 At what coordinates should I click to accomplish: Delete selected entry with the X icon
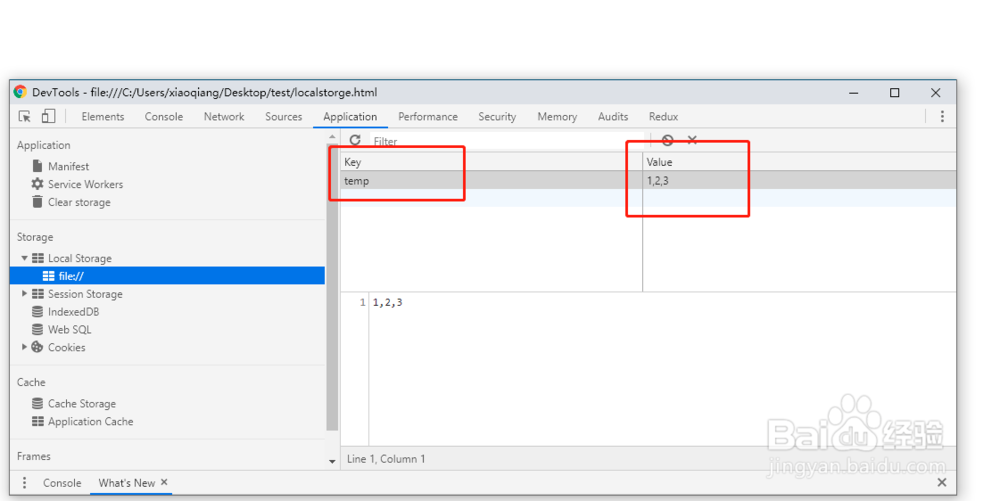(692, 140)
